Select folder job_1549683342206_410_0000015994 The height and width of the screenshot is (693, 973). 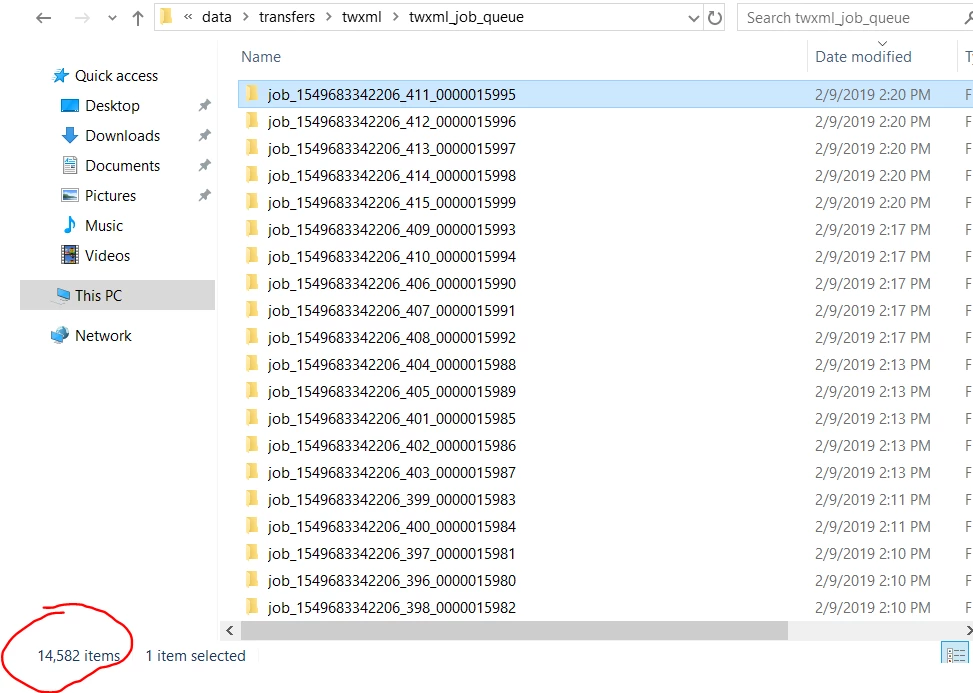392,256
